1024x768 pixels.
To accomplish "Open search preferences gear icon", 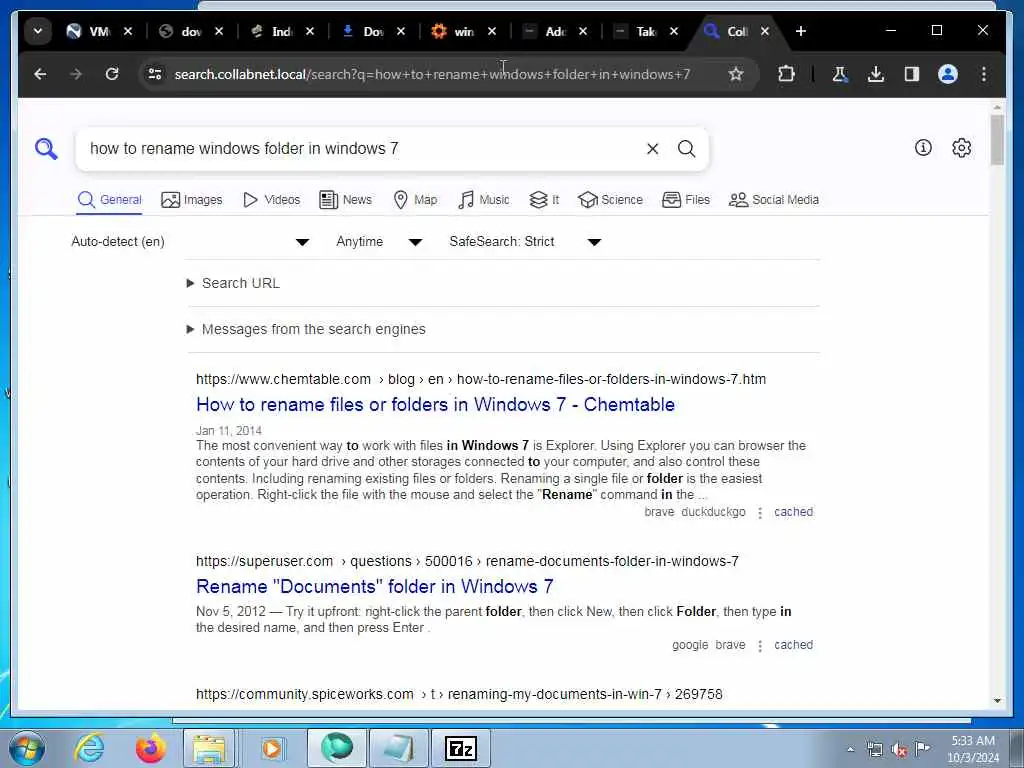I will (x=961, y=148).
